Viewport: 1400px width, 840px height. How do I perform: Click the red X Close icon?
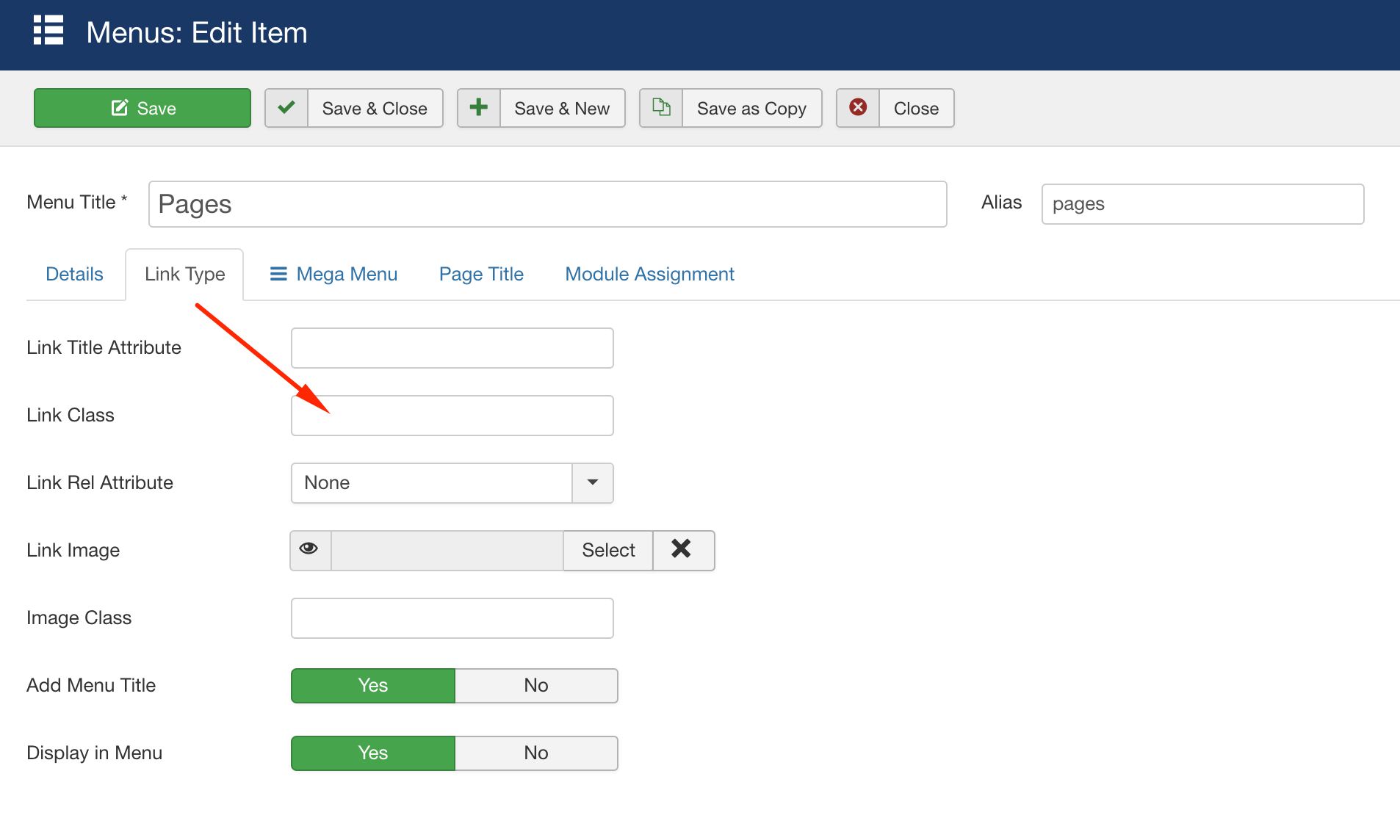pos(857,108)
